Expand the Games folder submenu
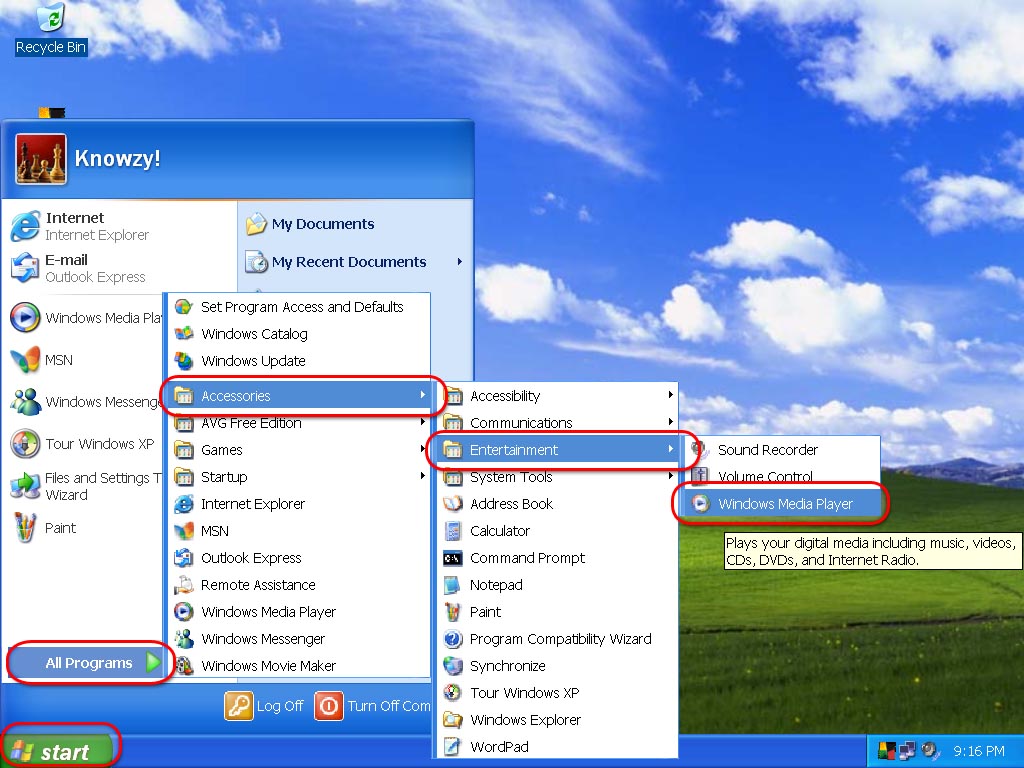 coord(299,450)
